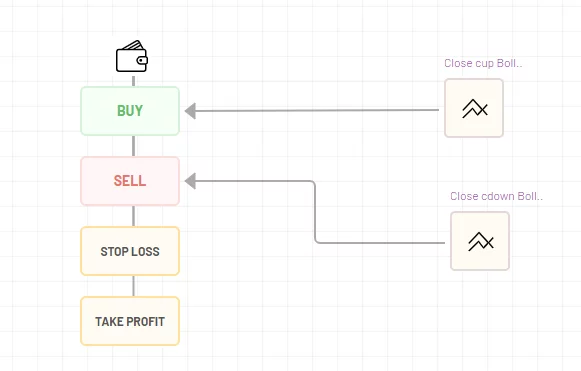Select the red SELL block

(130, 181)
